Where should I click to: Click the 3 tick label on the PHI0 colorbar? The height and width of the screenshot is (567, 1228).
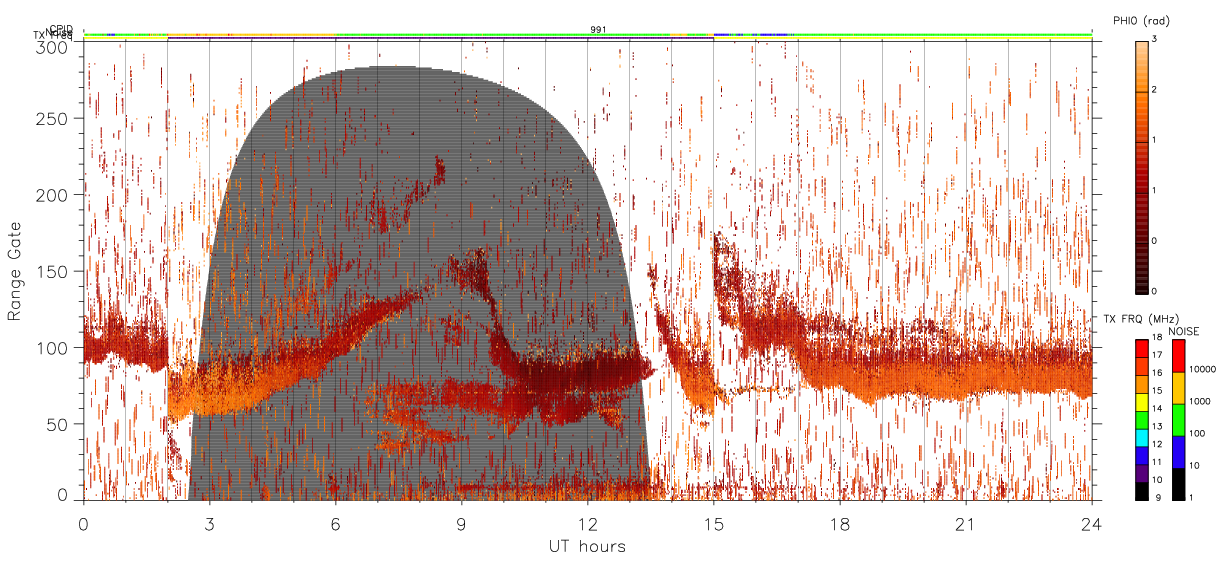(x=1153, y=39)
